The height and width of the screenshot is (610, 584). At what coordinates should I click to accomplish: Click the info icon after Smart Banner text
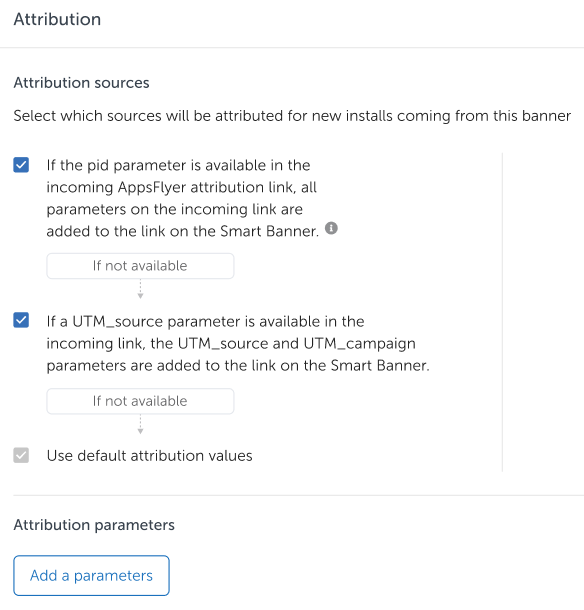coord(331,228)
